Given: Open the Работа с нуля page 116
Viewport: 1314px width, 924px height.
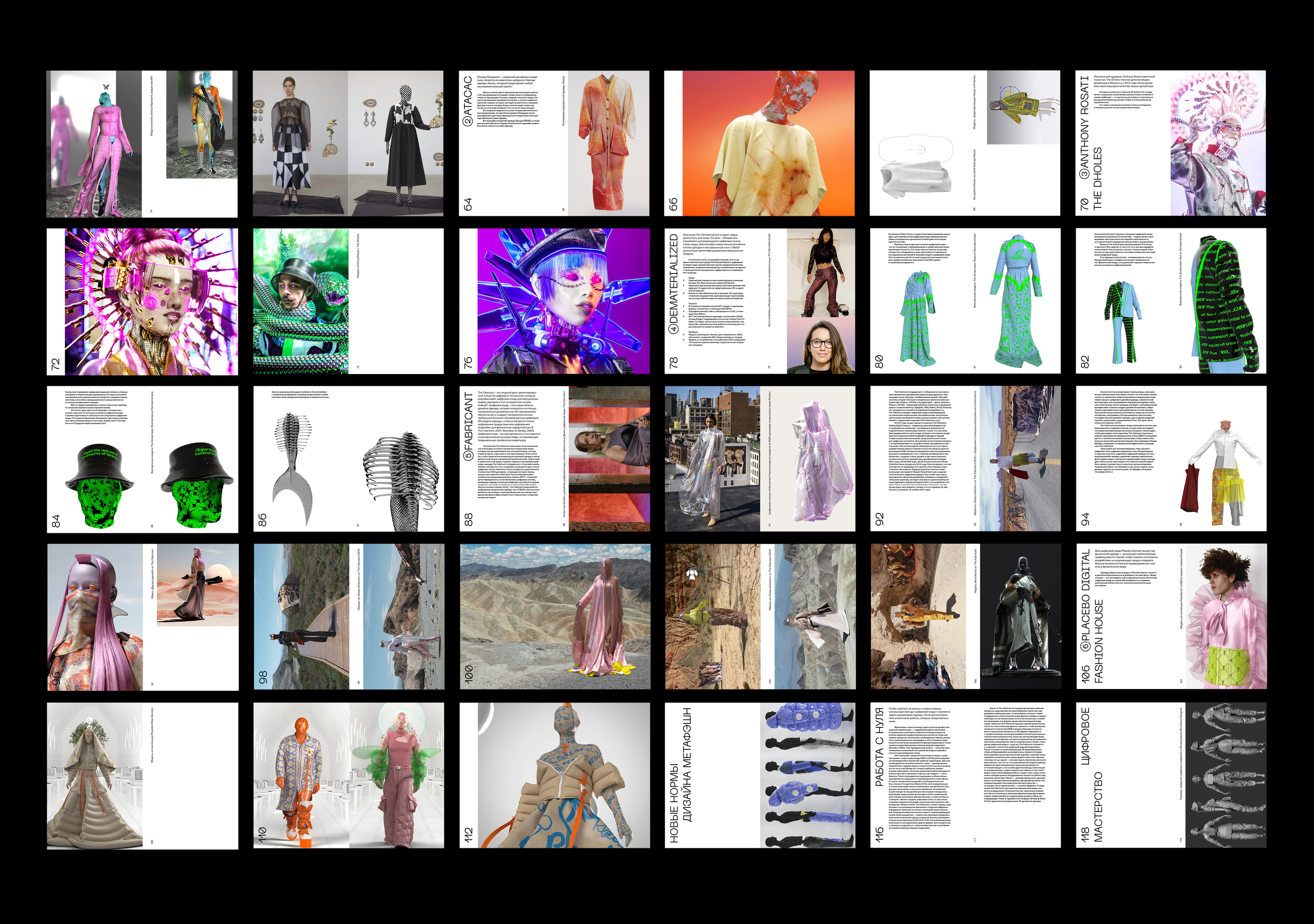Looking at the screenshot, I should (x=965, y=776).
